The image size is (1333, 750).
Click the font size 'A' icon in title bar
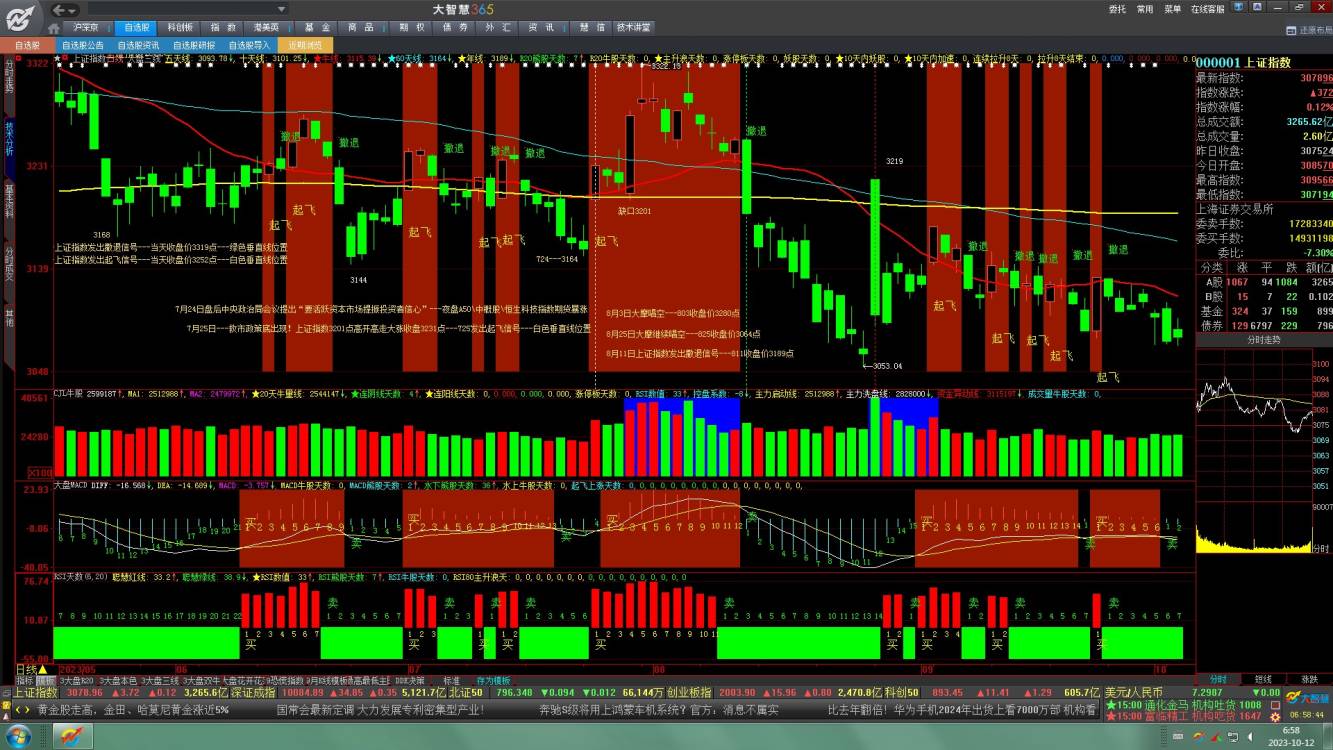pos(1256,8)
